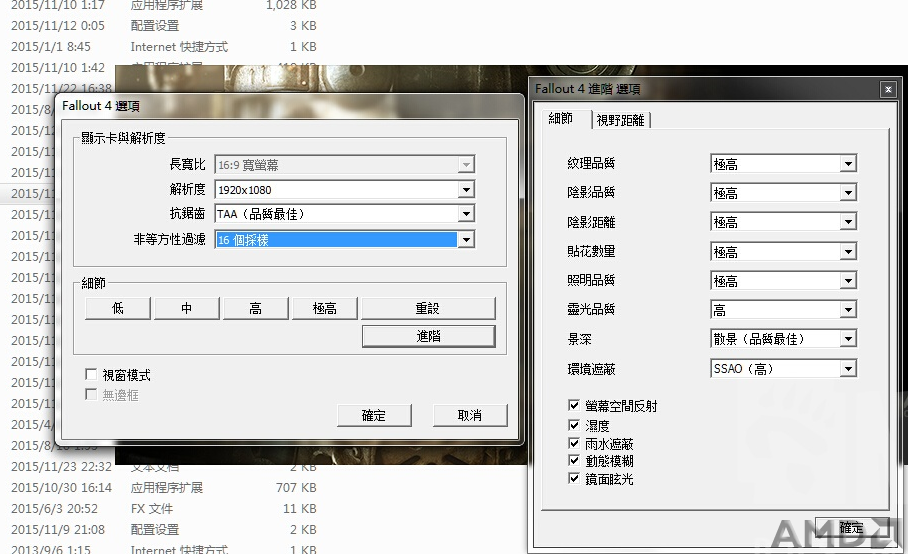
Task: Disable 雨水遮蔽 checkbox
Action: pyautogui.click(x=574, y=443)
